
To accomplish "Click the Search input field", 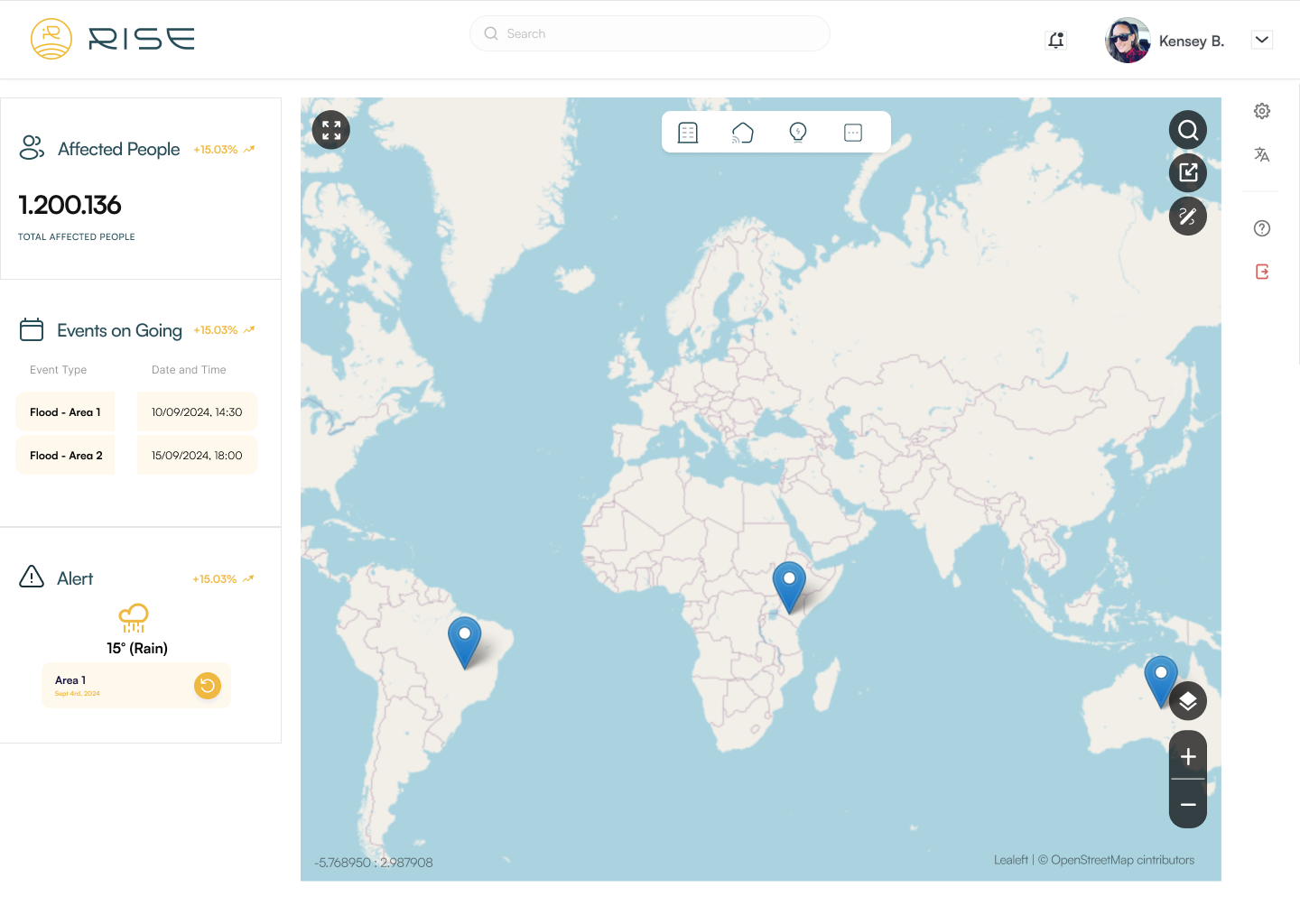I will 650,33.
